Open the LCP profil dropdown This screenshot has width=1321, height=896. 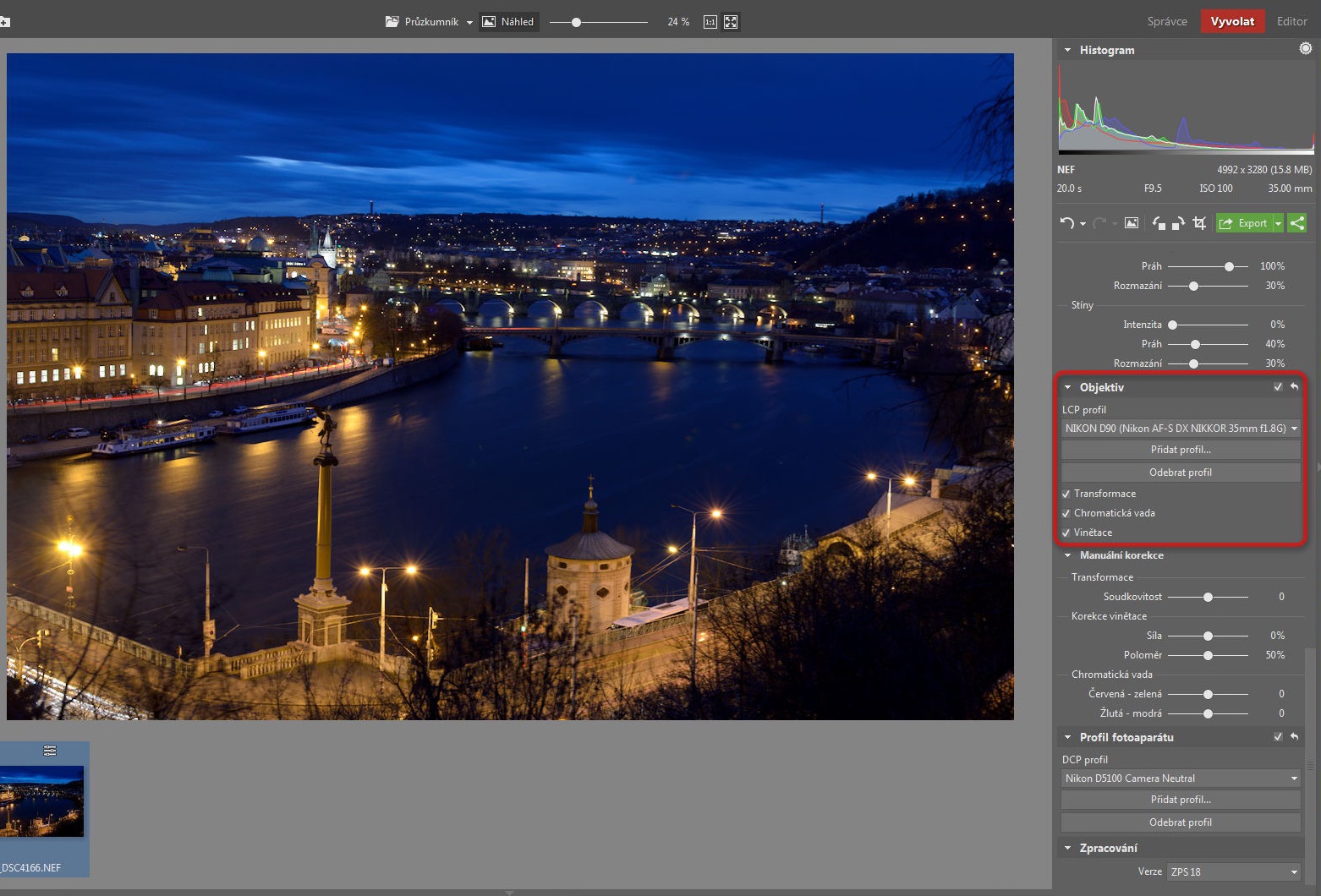pyautogui.click(x=1181, y=429)
